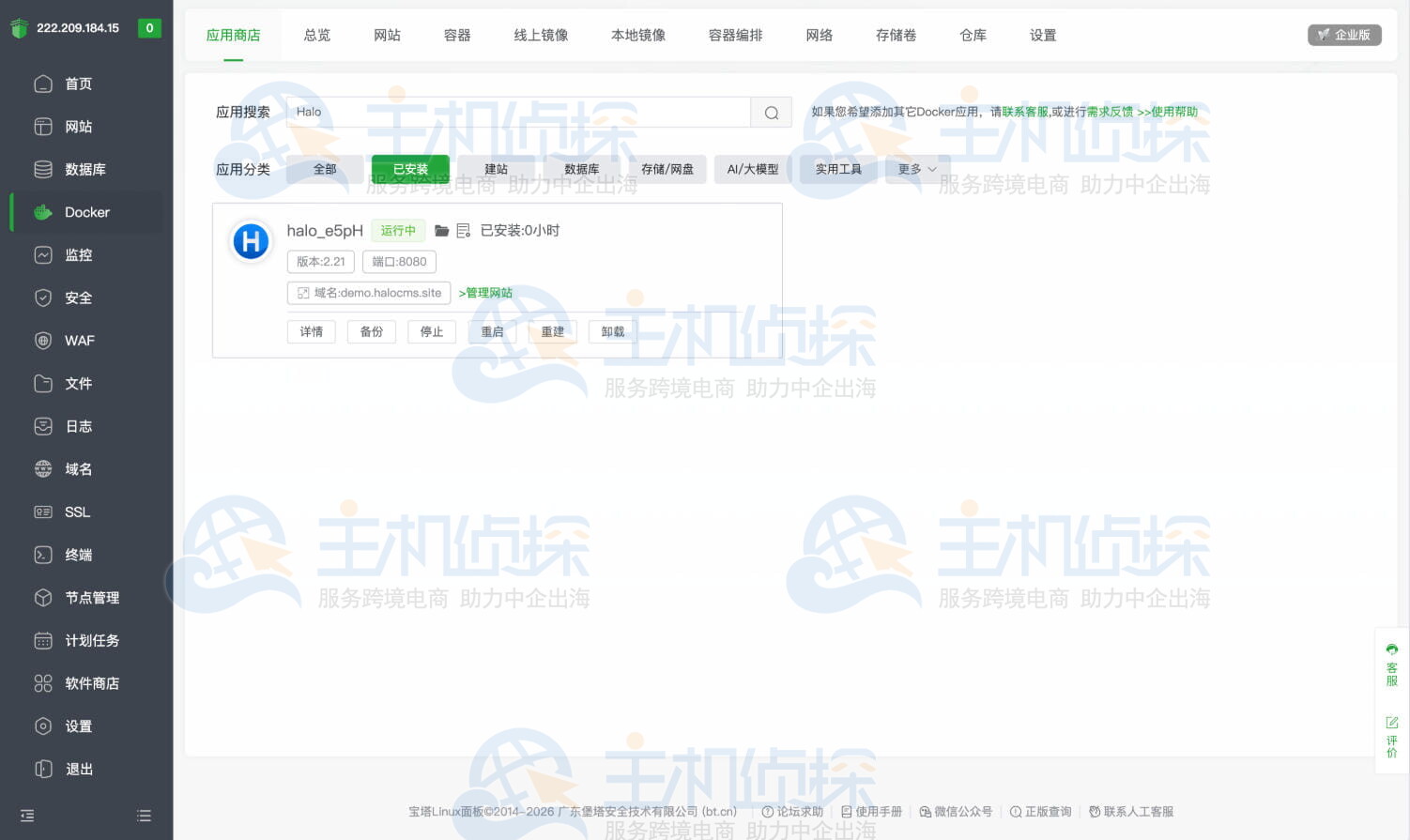Open the 数据库 database sidebar icon
This screenshot has width=1410, height=840.
tap(43, 169)
